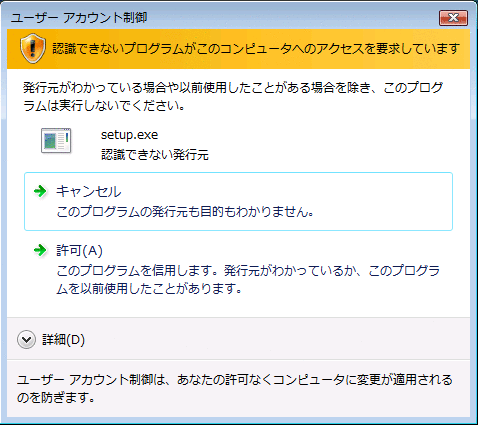The width and height of the screenshot is (478, 425).
Task: Expand details with the round chevron button
Action: coord(26,340)
